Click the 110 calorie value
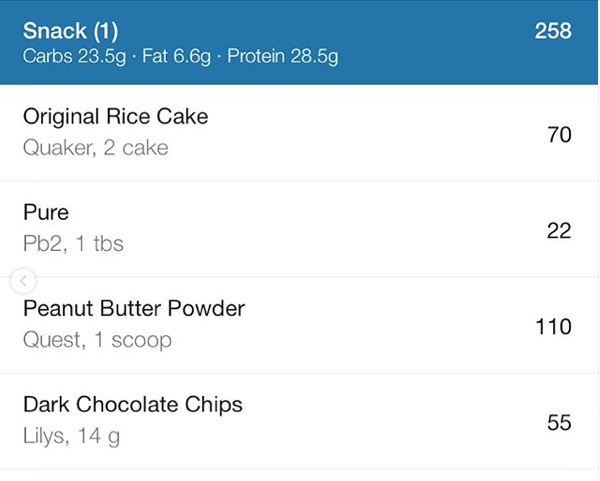600x481 pixels. point(553,326)
